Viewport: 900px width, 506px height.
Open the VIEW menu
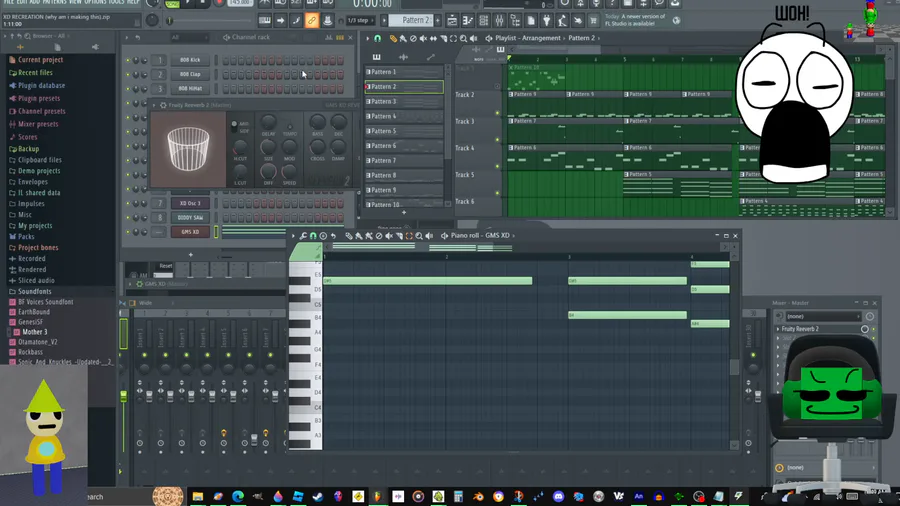click(75, 2)
